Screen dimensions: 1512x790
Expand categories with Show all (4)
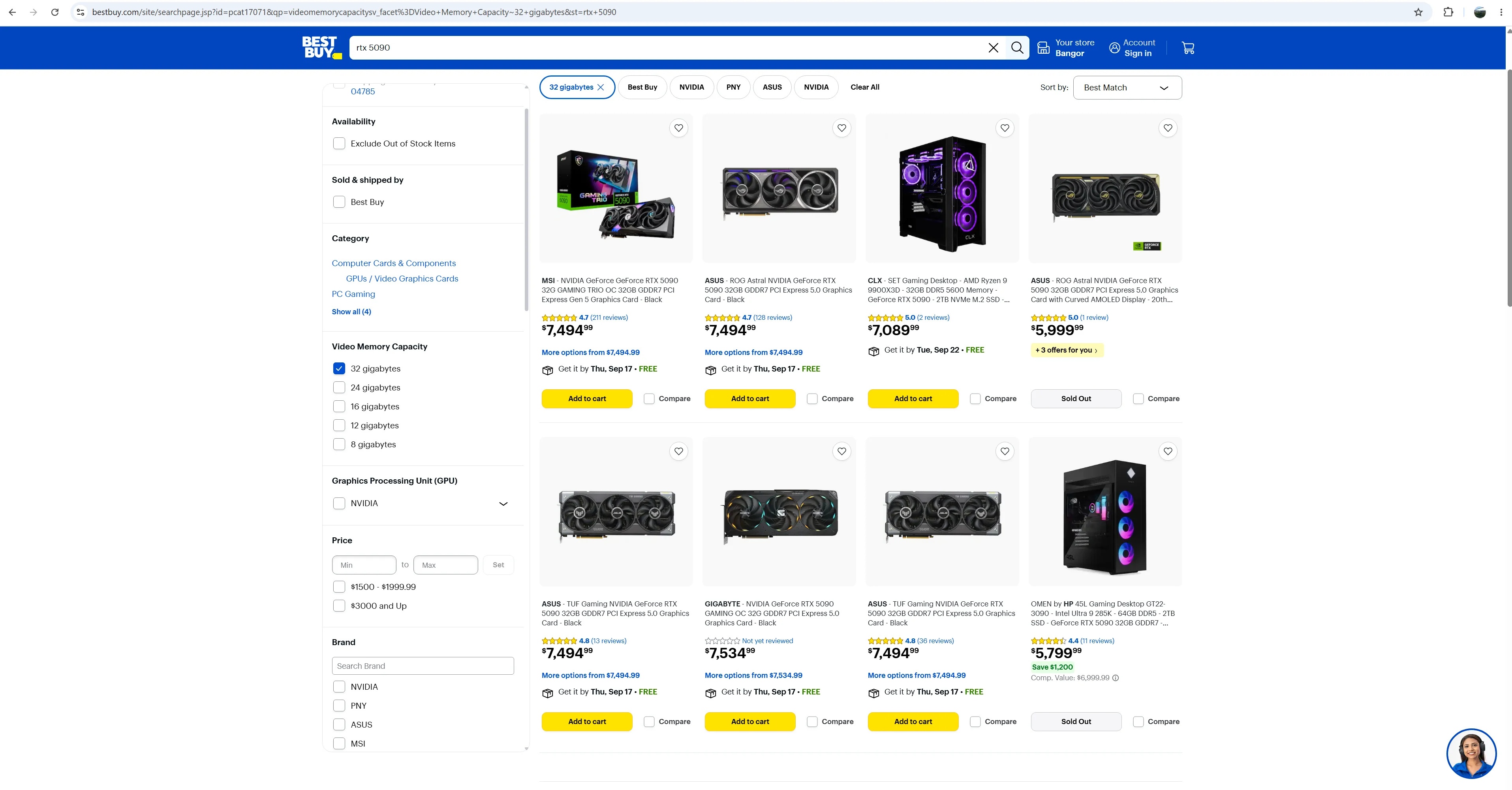tap(351, 311)
